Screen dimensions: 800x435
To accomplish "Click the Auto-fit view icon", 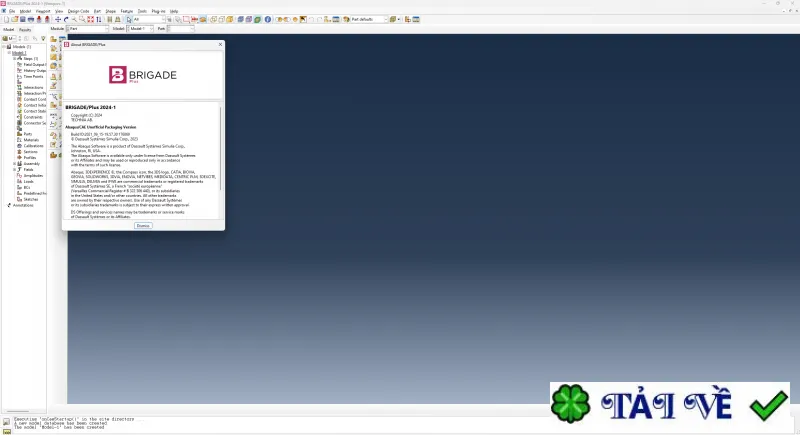I will tap(90, 19).
